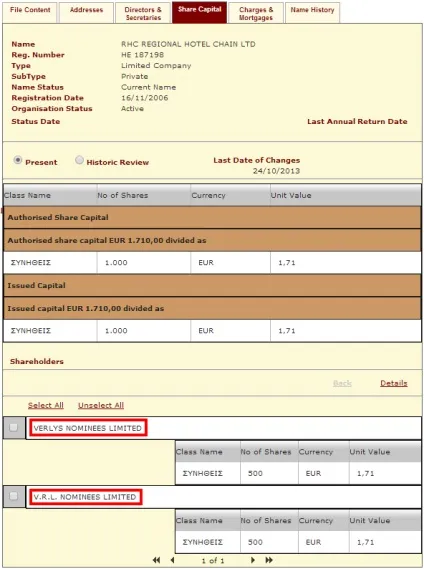Tick checkbox for V.R.L. NOMINEES LIMITED

[x=13, y=496]
